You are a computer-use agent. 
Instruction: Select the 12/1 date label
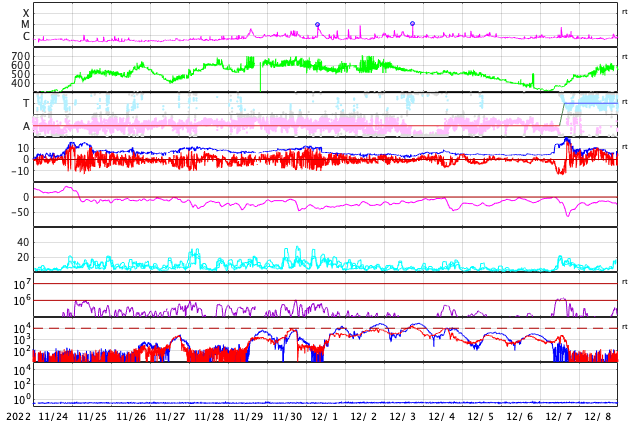click(325, 416)
